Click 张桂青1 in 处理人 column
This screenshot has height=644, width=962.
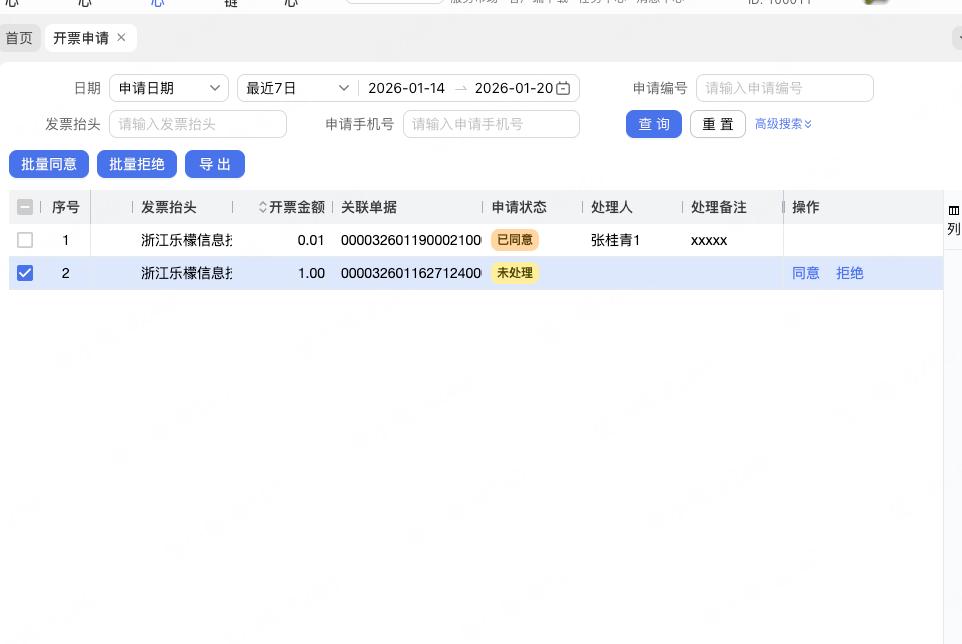pos(615,240)
